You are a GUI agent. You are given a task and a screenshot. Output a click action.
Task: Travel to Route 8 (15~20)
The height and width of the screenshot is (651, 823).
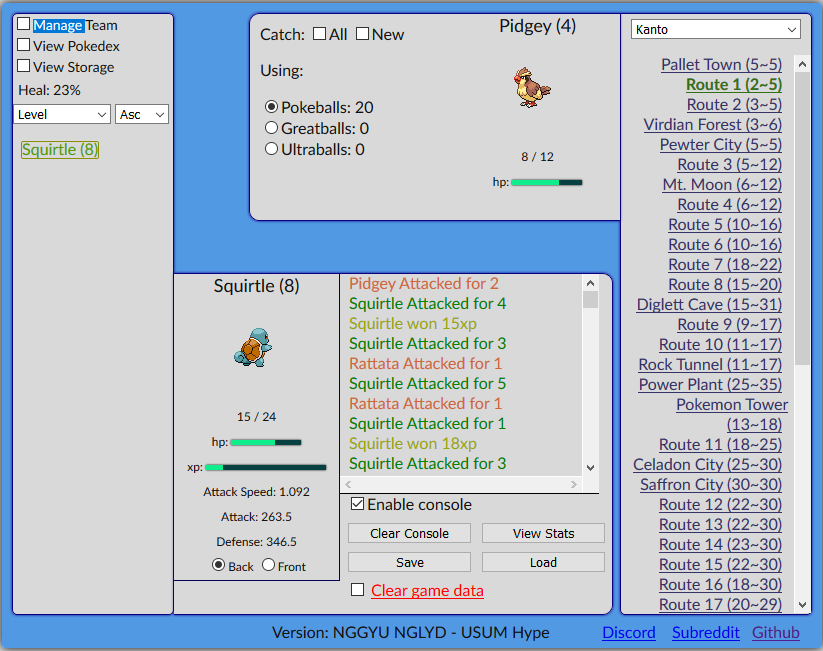click(725, 284)
